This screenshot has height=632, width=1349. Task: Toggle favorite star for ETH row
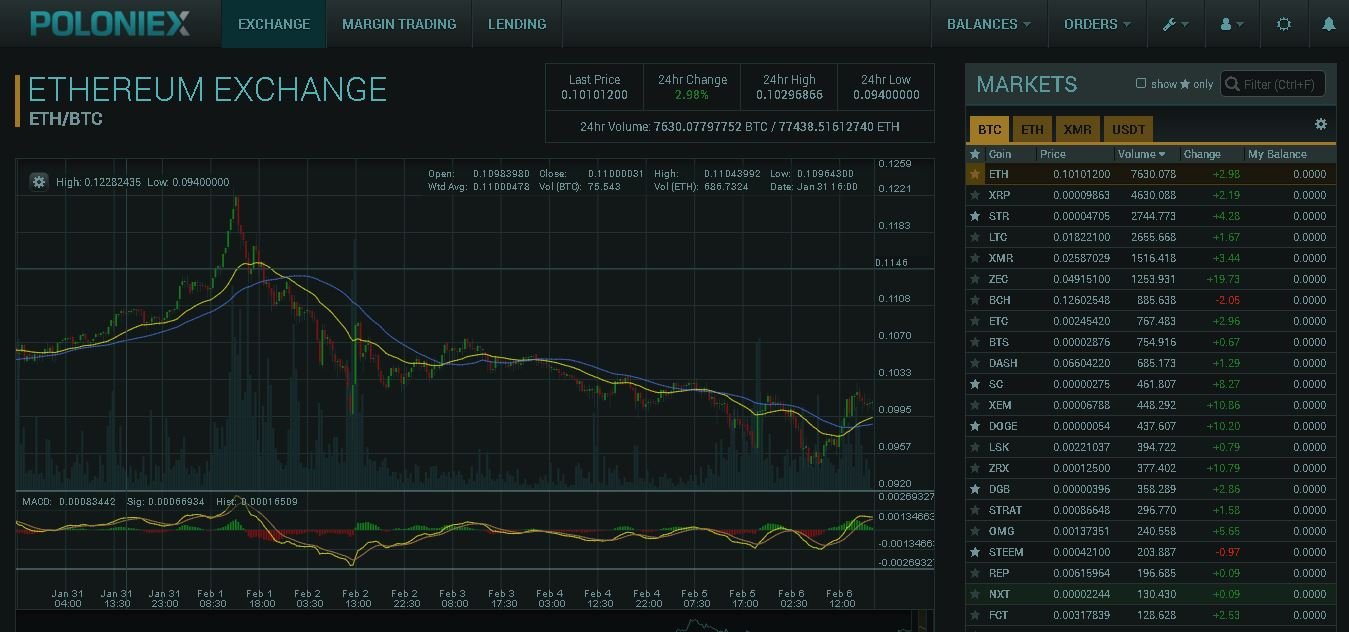tap(974, 174)
